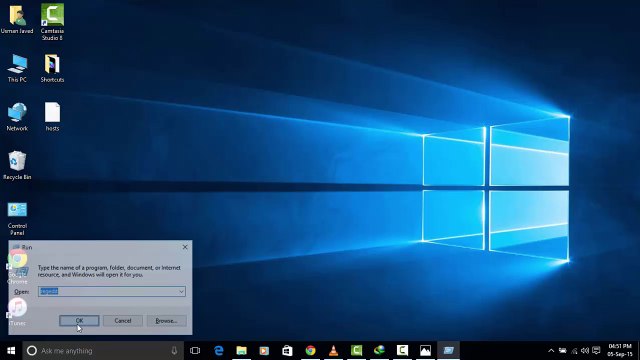Show hidden system tray icons chevron

click(551, 351)
